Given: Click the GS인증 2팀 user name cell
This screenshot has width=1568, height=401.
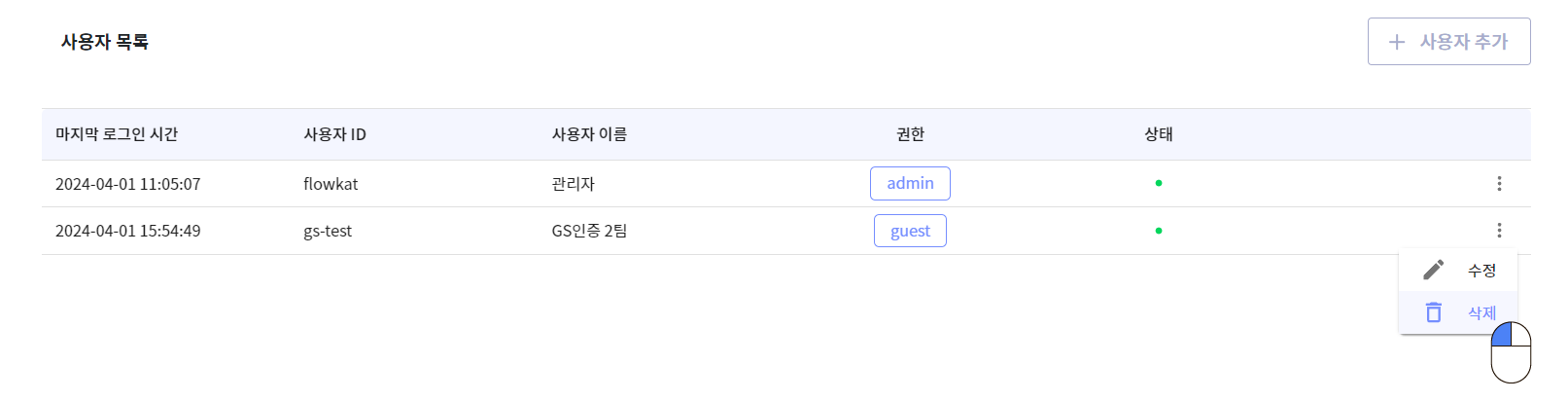Looking at the screenshot, I should (x=589, y=231).
